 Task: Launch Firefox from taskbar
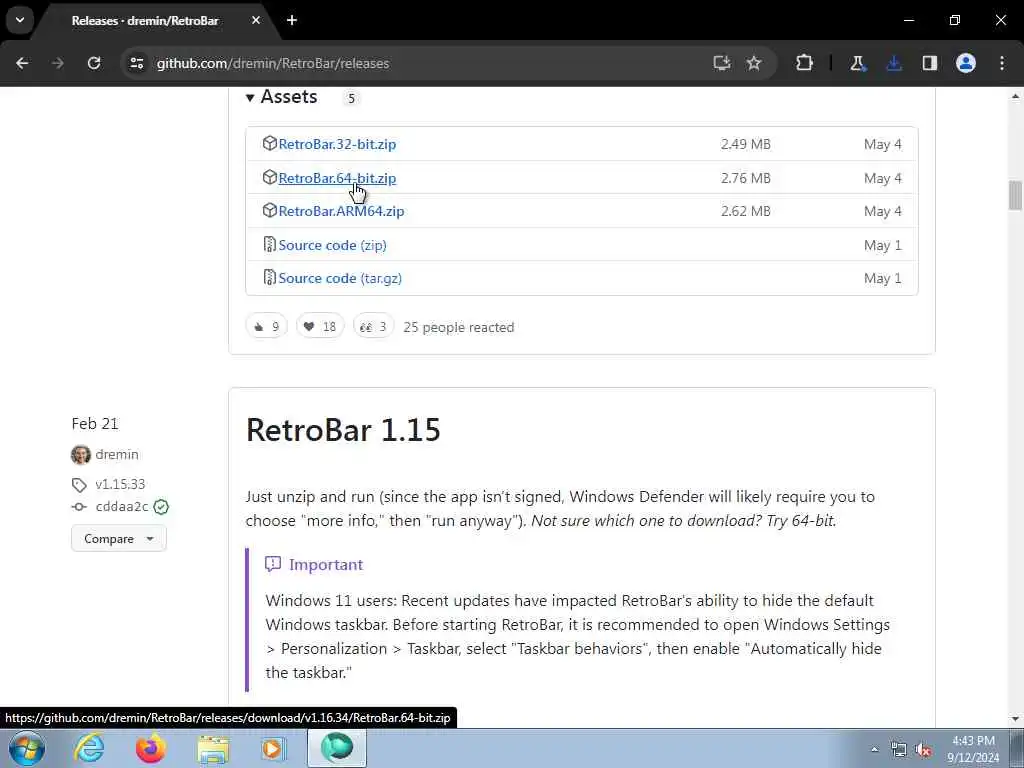150,748
